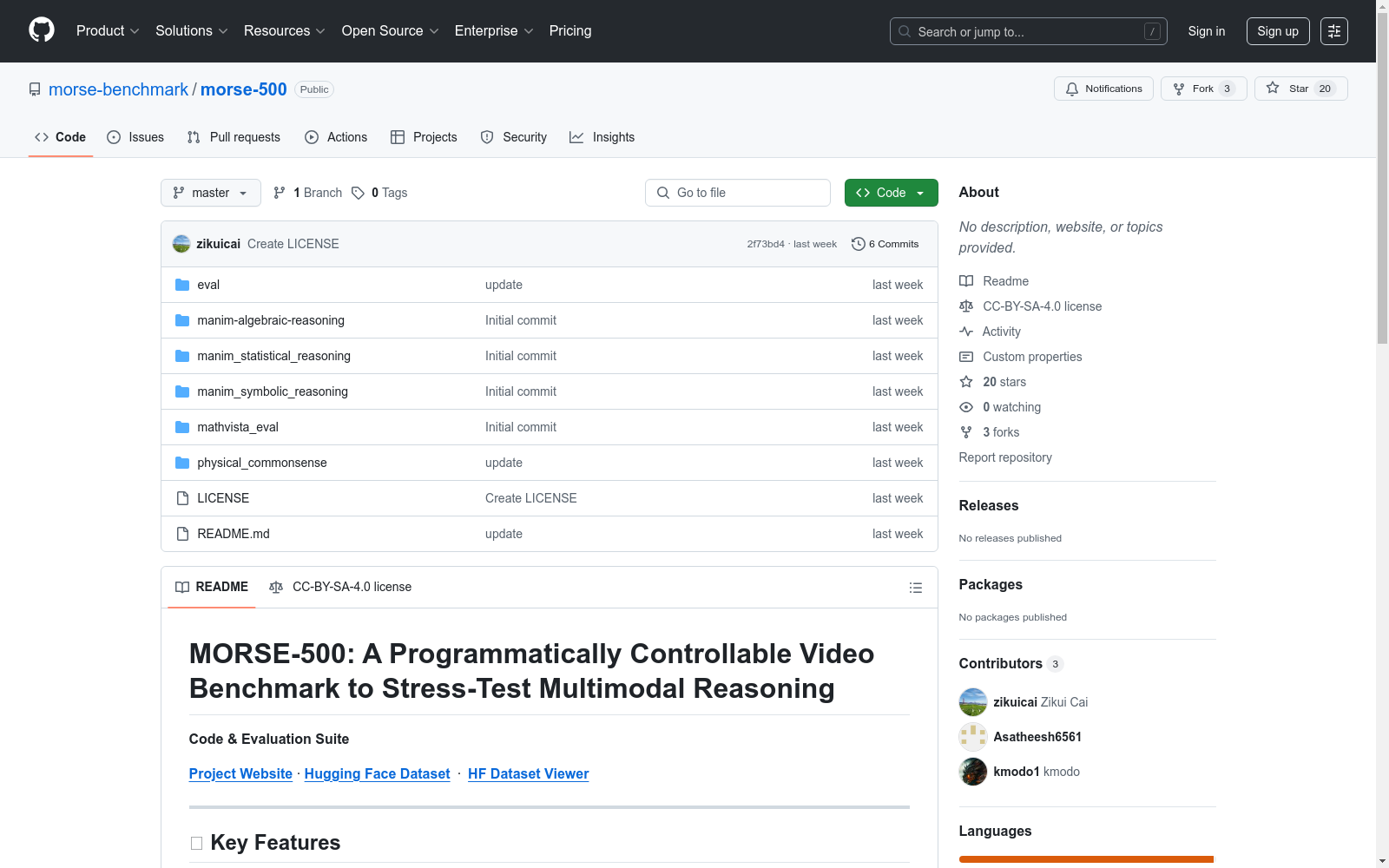The height and width of the screenshot is (868, 1389).
Task: Click the fork icon beside 3 forks
Action: 966,432
